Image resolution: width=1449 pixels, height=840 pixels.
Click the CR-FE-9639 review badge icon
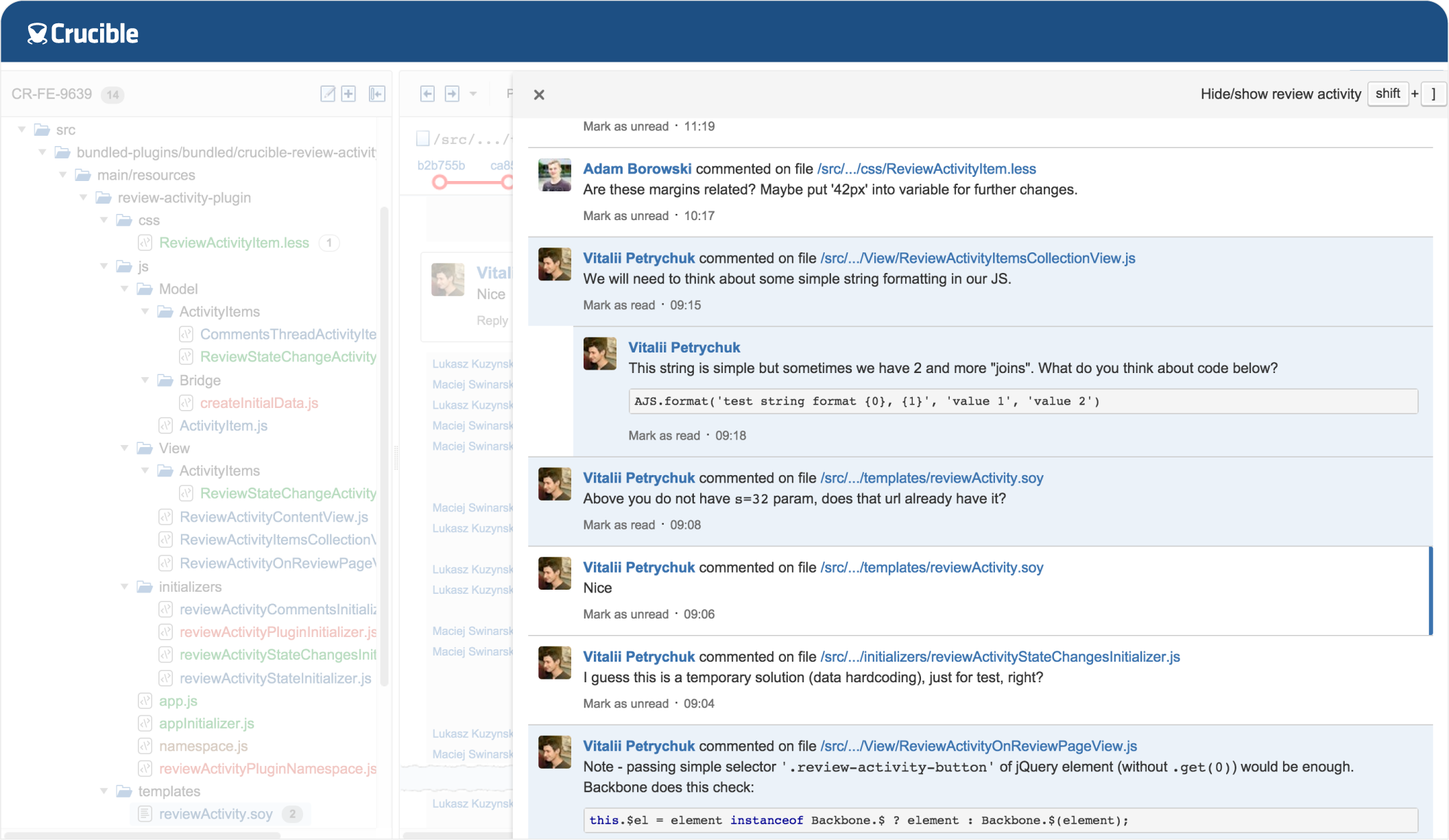tap(113, 94)
